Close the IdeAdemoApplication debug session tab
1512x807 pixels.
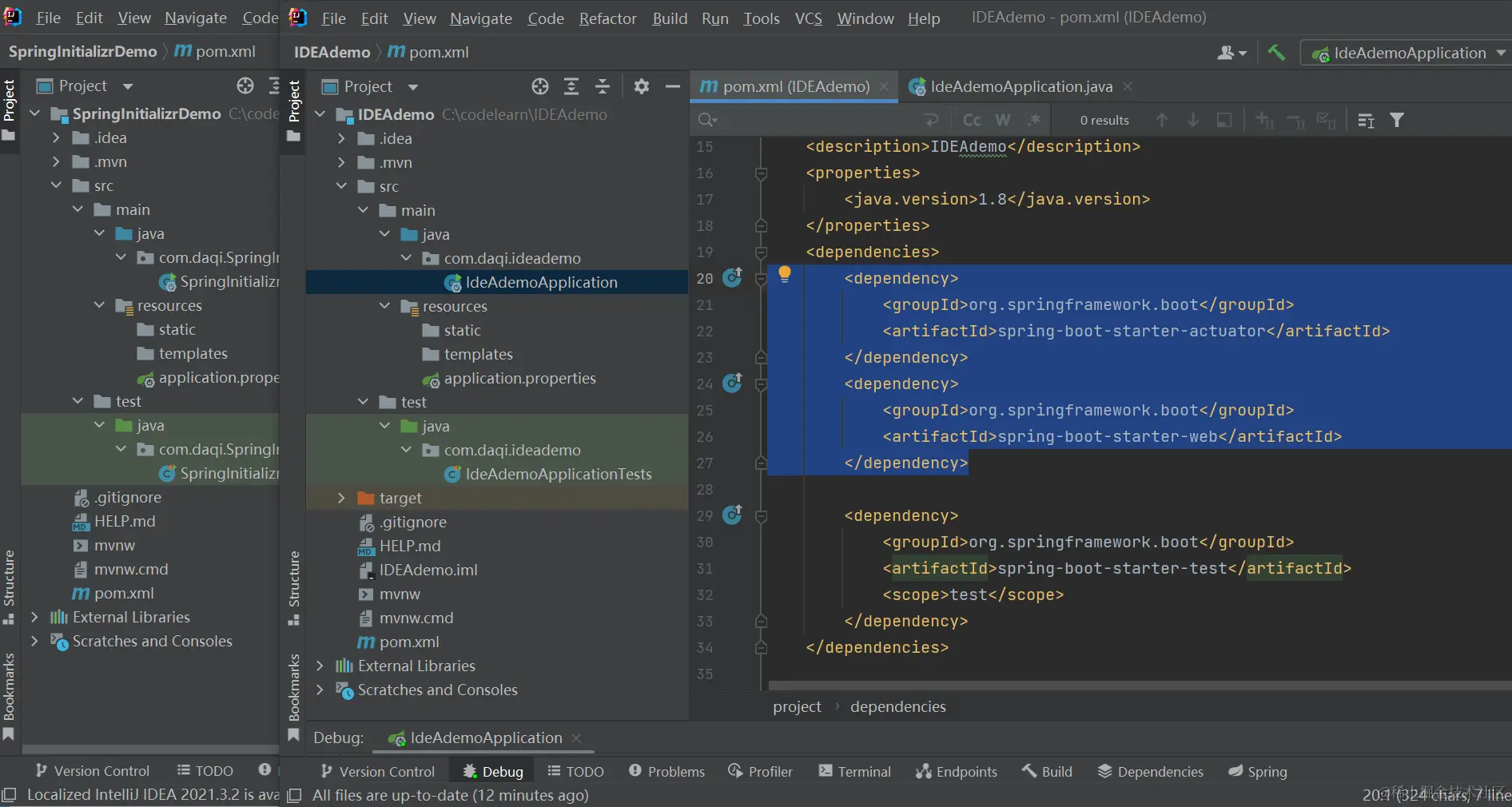[576, 737]
